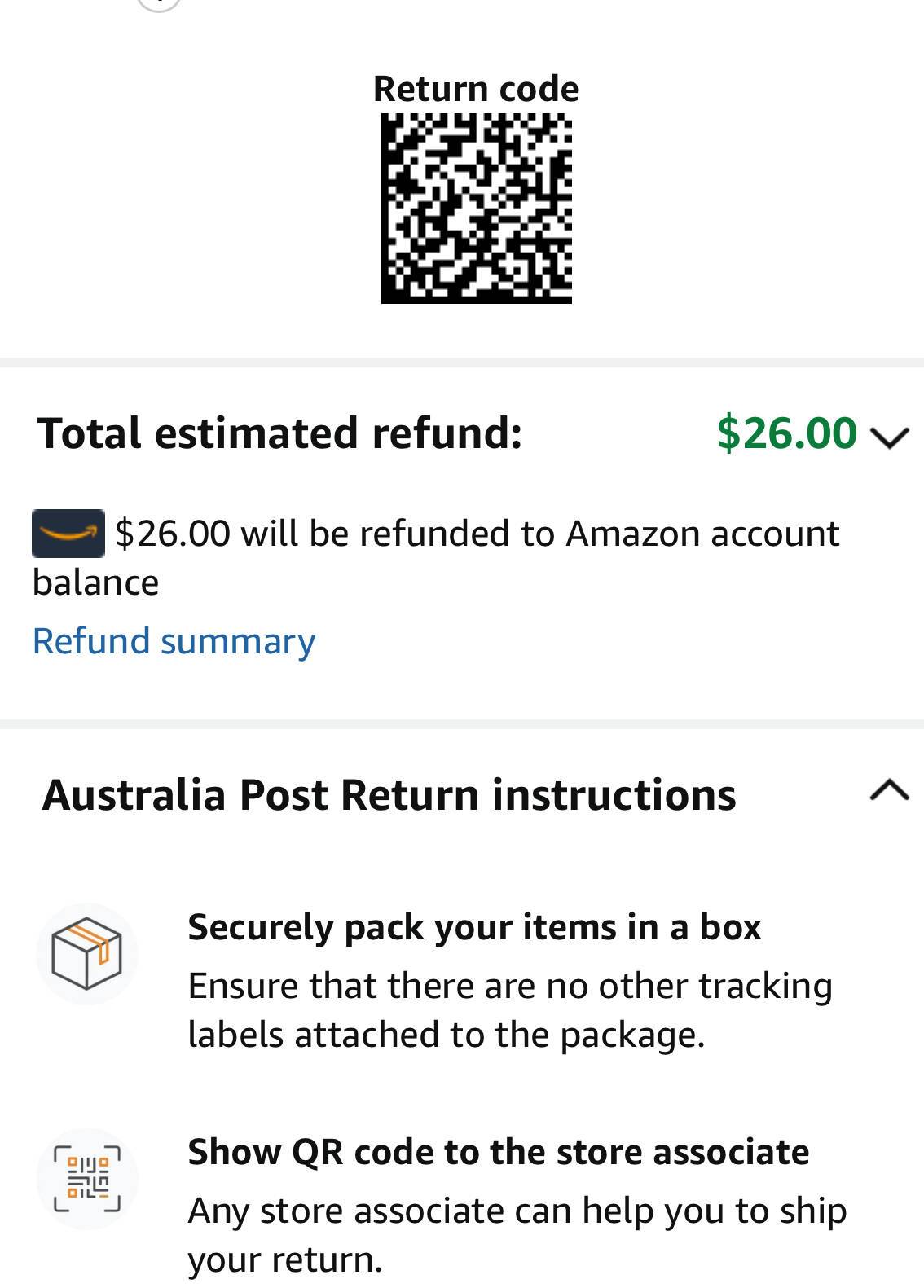
Task: Click the Return code heading
Action: click(476, 89)
